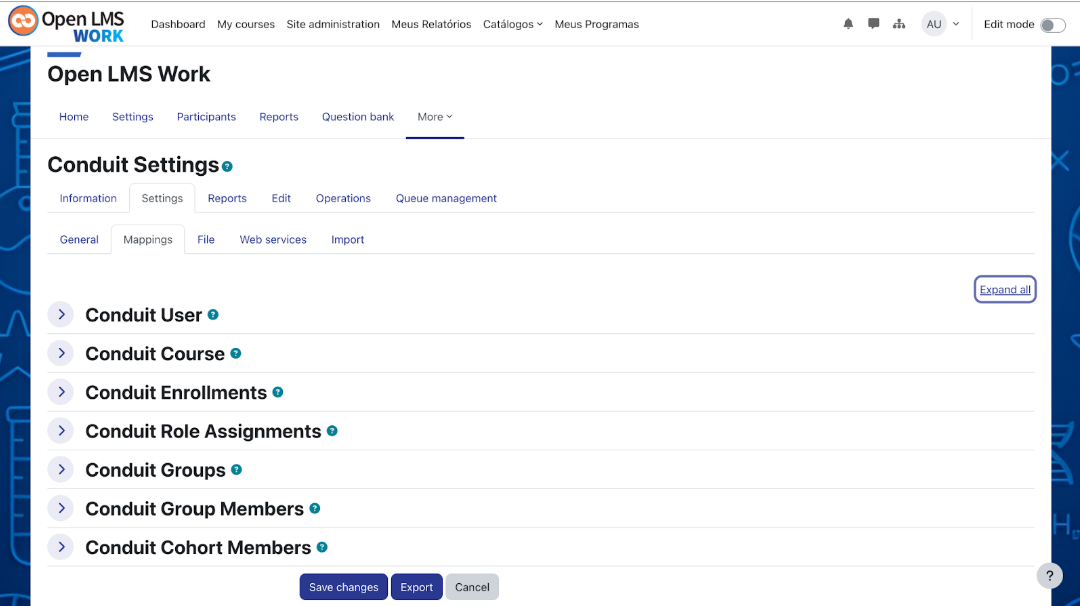This screenshot has width=1080, height=606.
Task: Open Site administration menu item
Action: (x=333, y=24)
